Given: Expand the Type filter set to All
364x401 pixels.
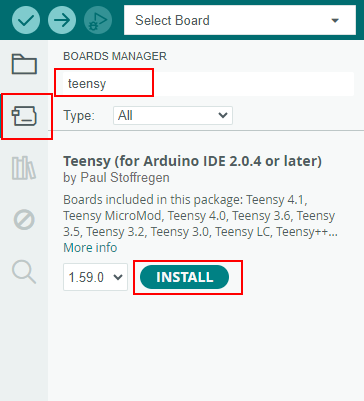Looking at the screenshot, I should pyautogui.click(x=173, y=115).
